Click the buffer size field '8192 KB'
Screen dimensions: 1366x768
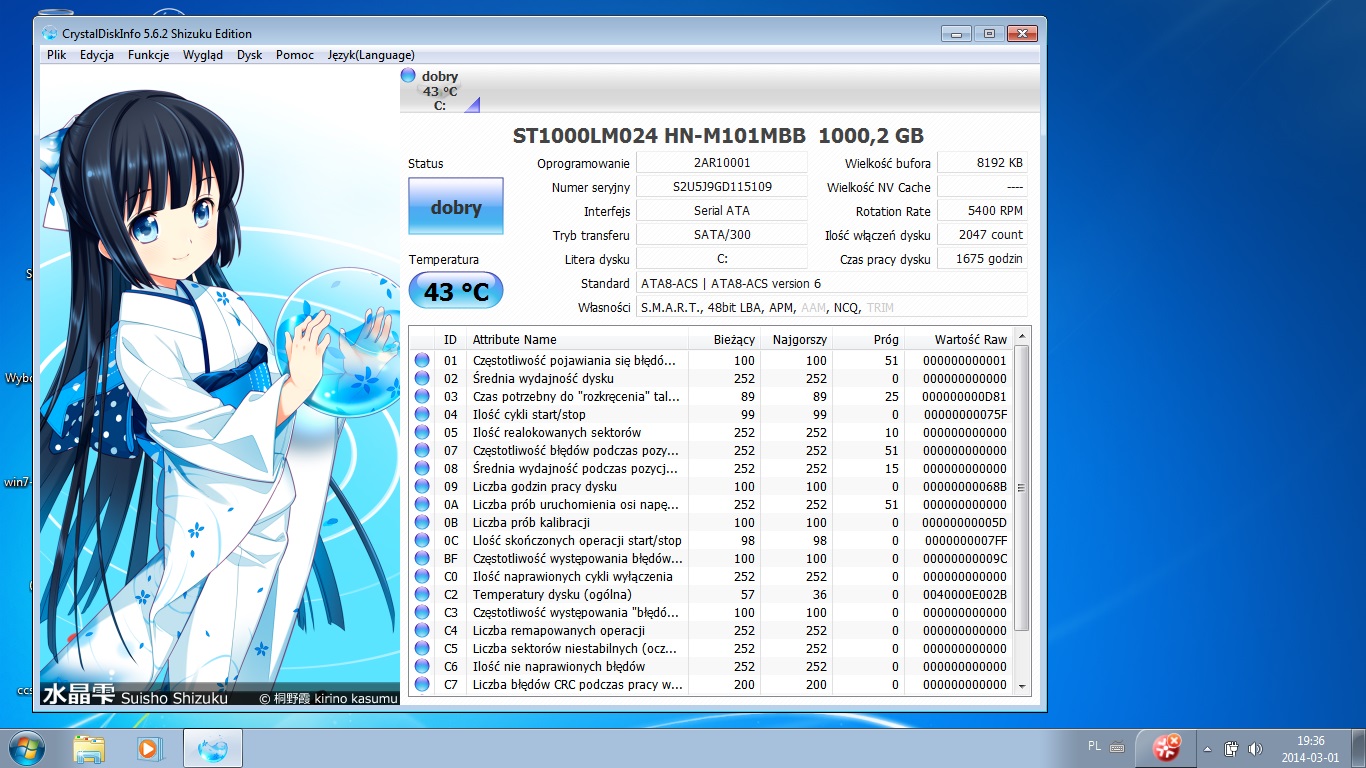983,163
